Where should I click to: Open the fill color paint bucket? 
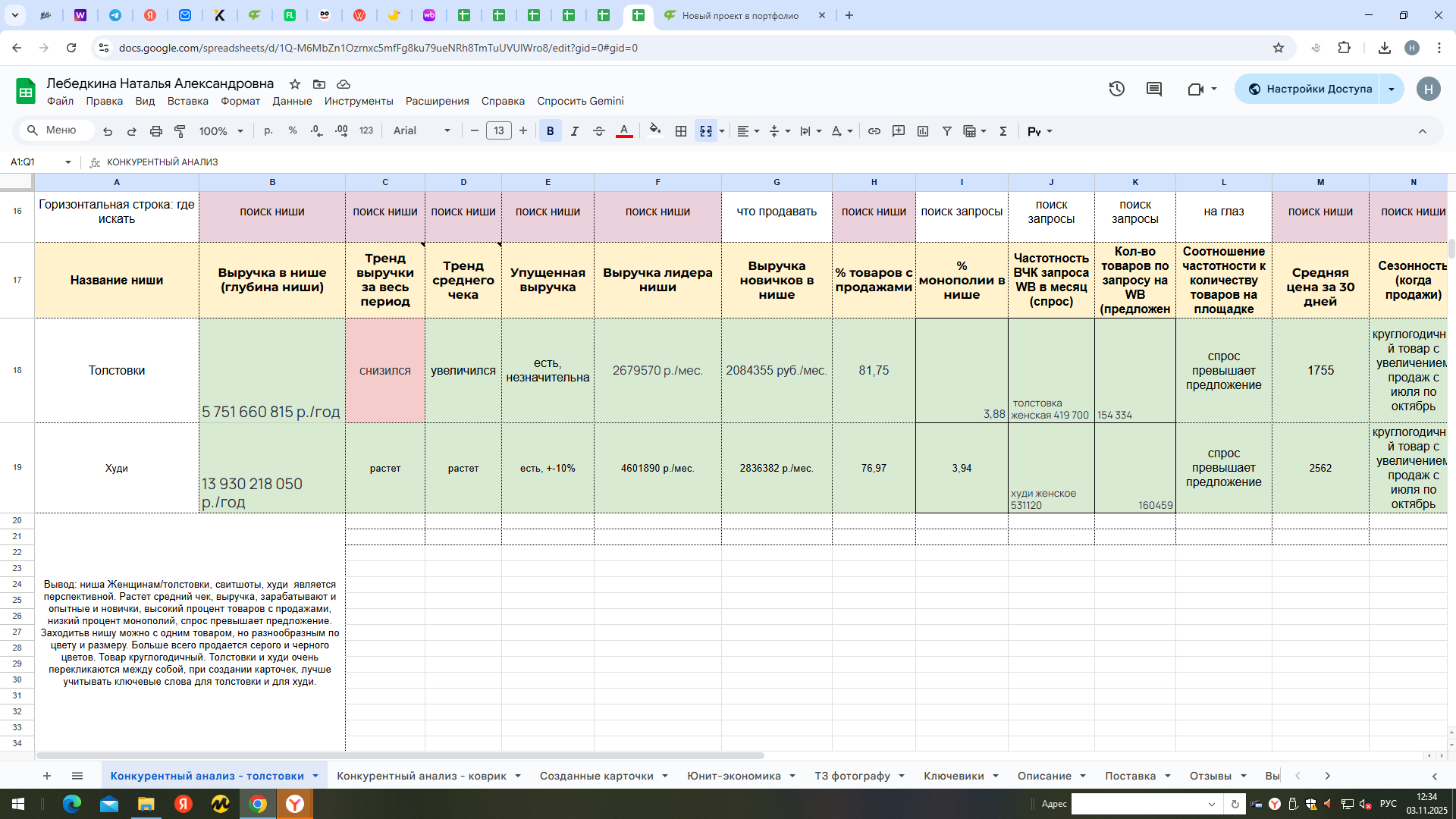coord(655,130)
